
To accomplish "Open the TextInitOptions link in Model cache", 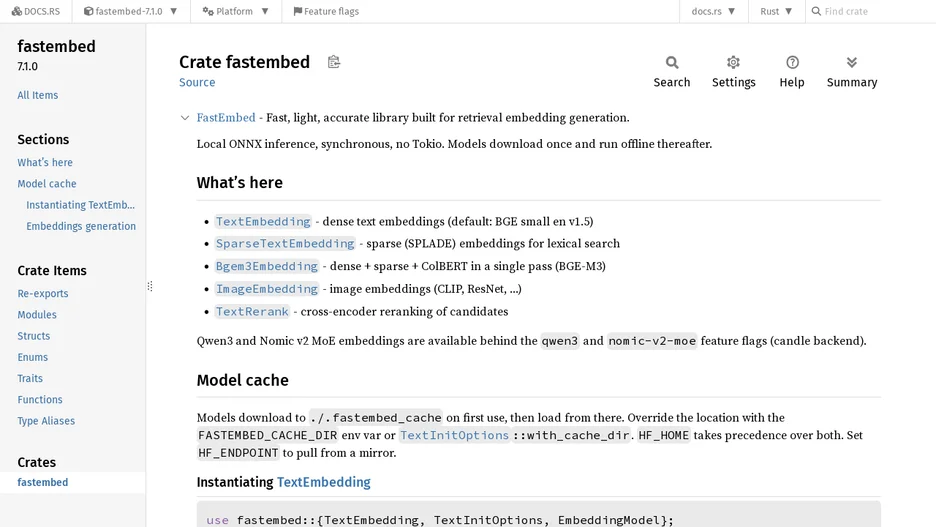I will coord(454,435).
